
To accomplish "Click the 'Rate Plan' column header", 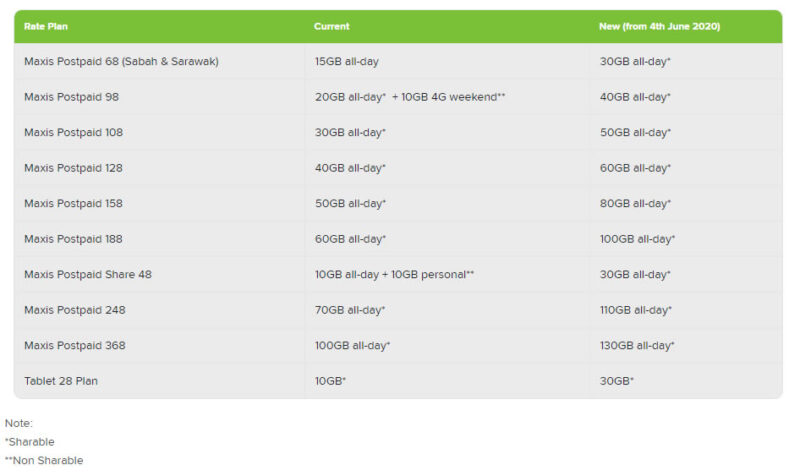I will coord(45,27).
